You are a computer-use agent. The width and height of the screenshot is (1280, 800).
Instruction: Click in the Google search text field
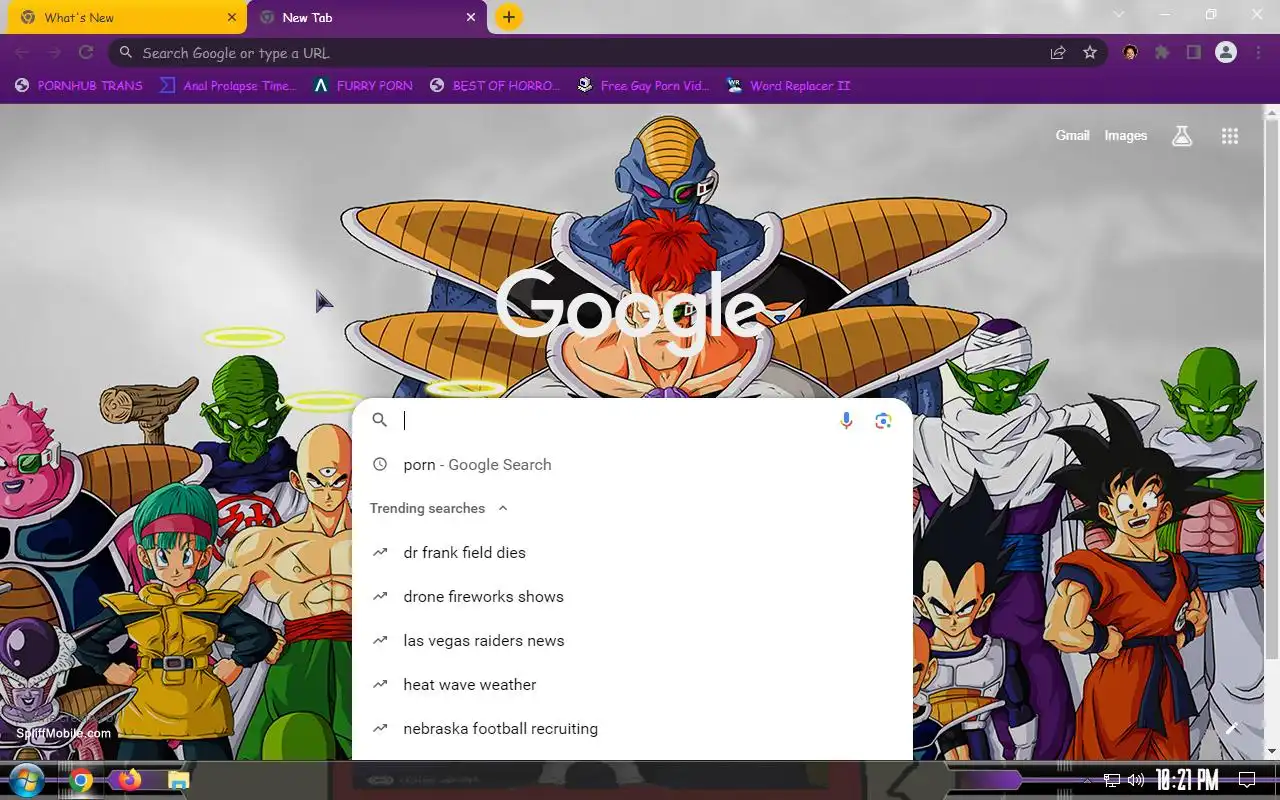615,421
